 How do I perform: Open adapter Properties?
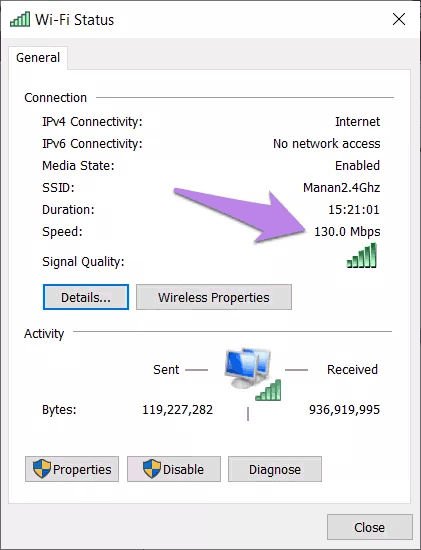72,469
